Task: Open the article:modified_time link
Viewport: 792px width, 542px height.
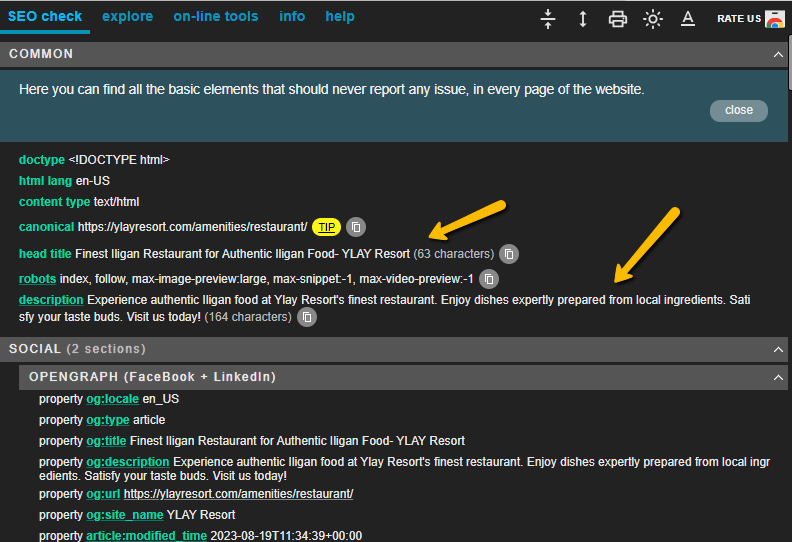Action: (146, 535)
